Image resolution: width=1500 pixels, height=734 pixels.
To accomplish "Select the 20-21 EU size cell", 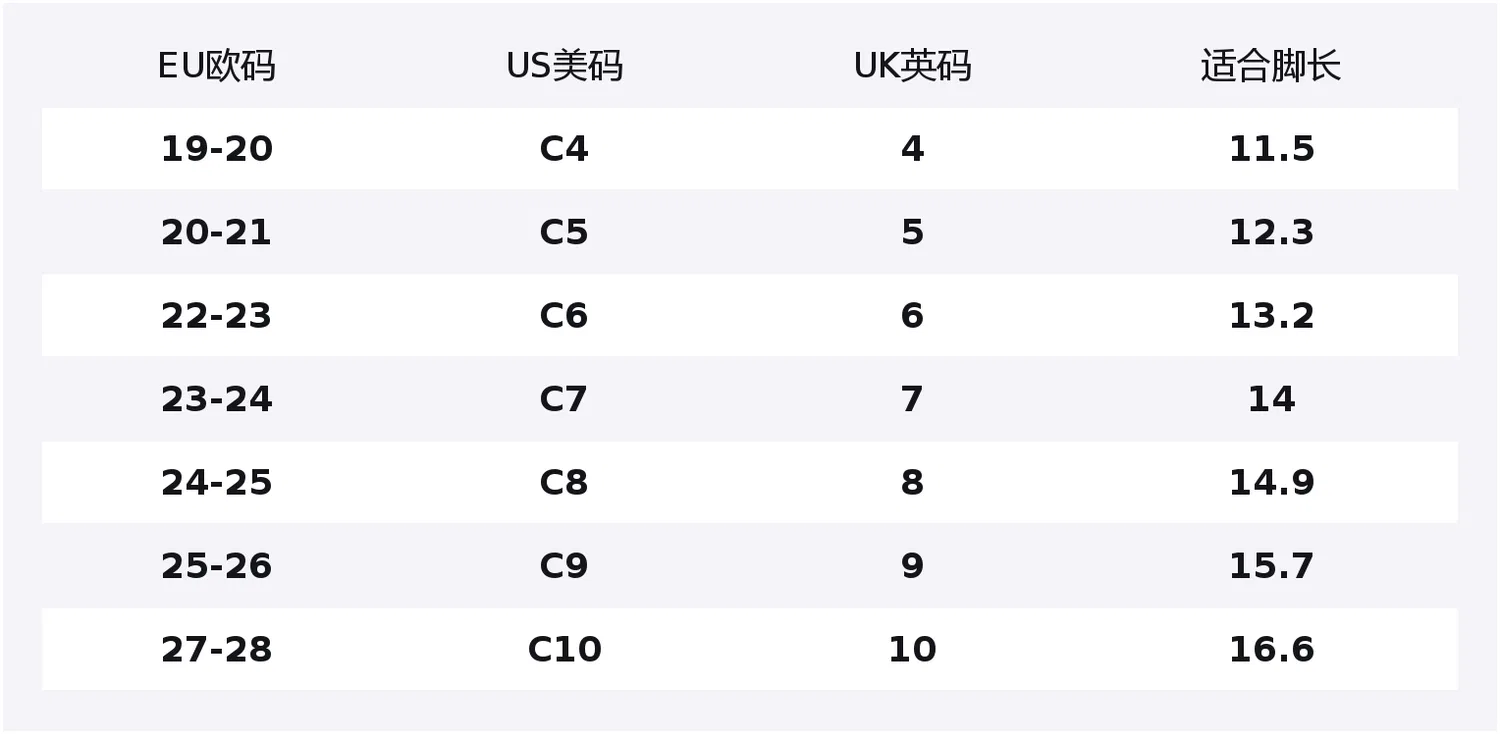I will (216, 232).
